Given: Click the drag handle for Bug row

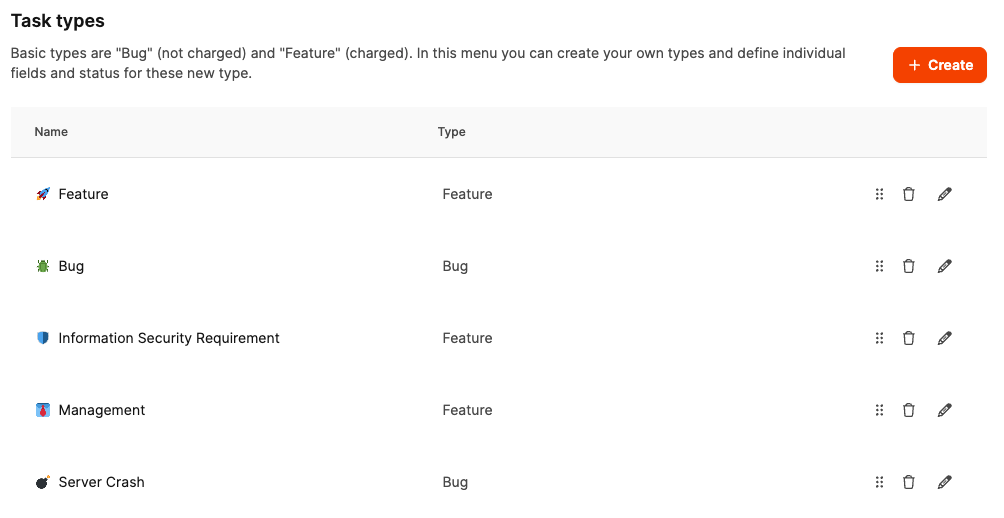Looking at the screenshot, I should (x=879, y=266).
